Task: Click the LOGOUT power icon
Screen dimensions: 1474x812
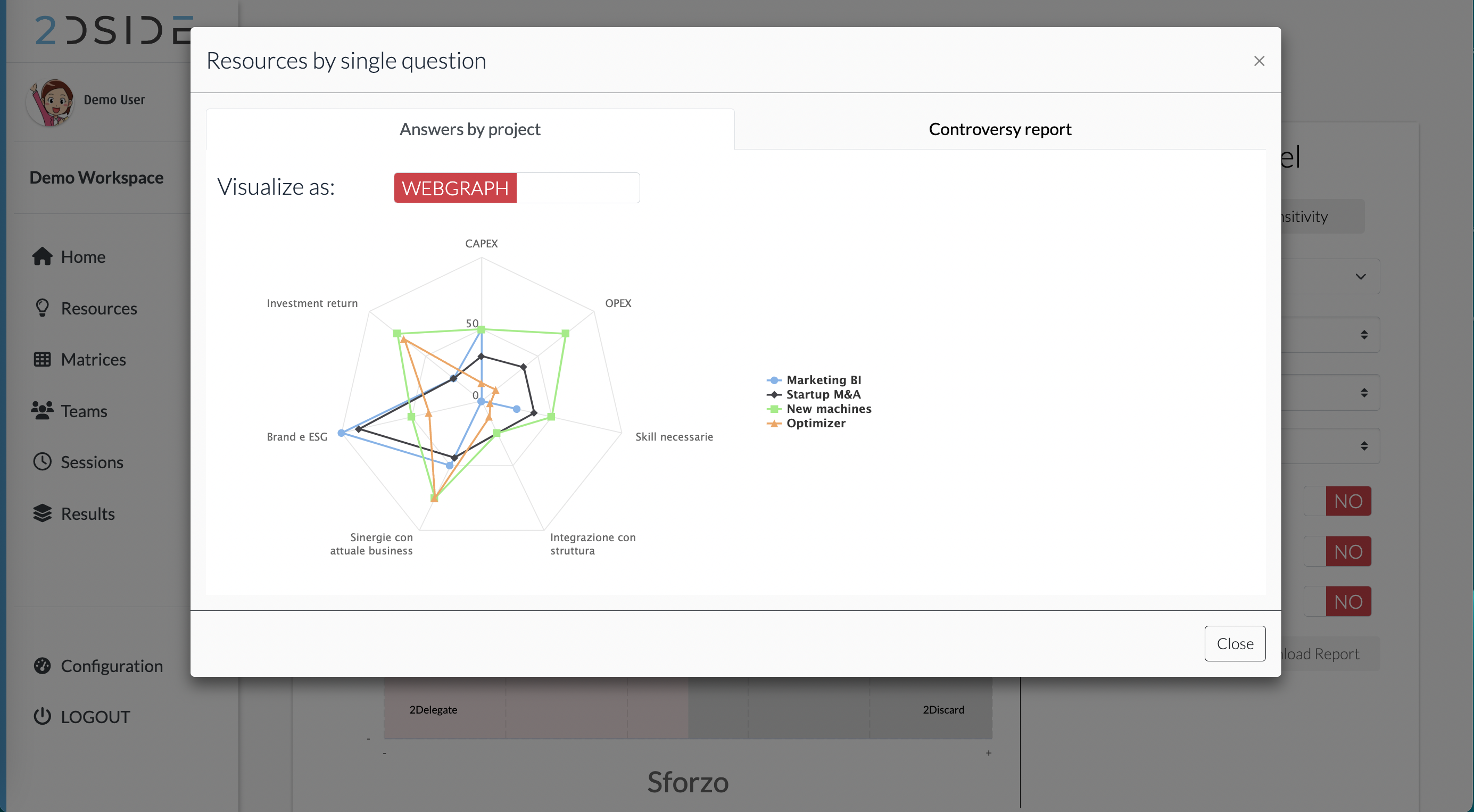Action: (x=43, y=716)
